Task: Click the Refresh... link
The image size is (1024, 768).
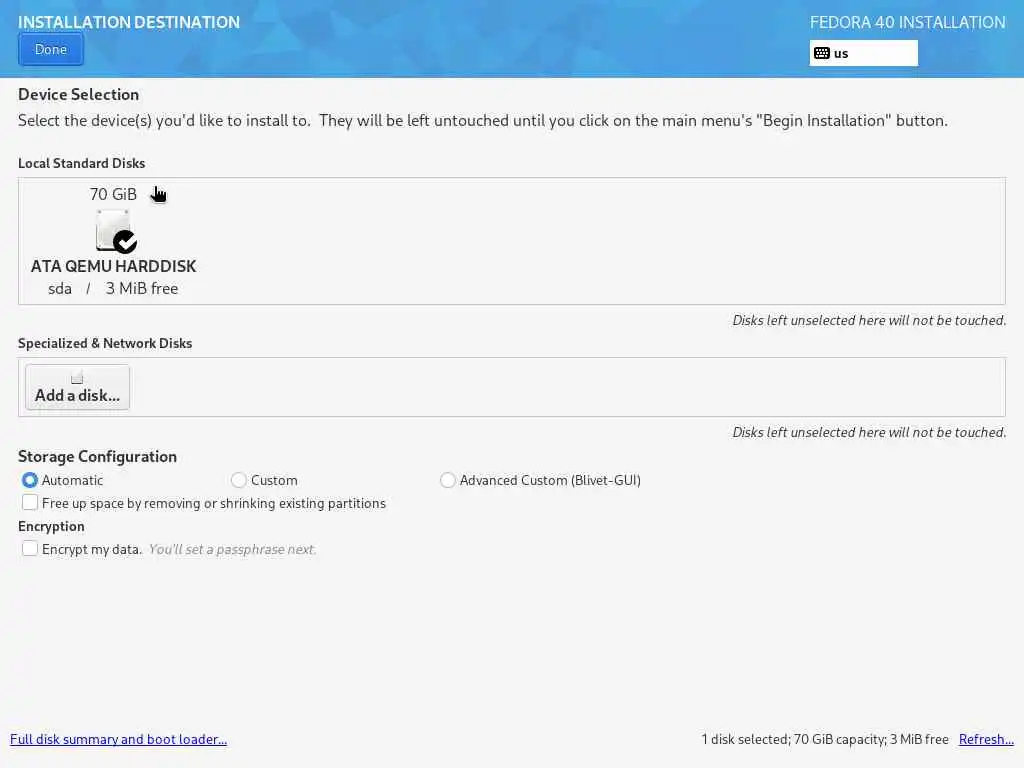Action: point(986,739)
